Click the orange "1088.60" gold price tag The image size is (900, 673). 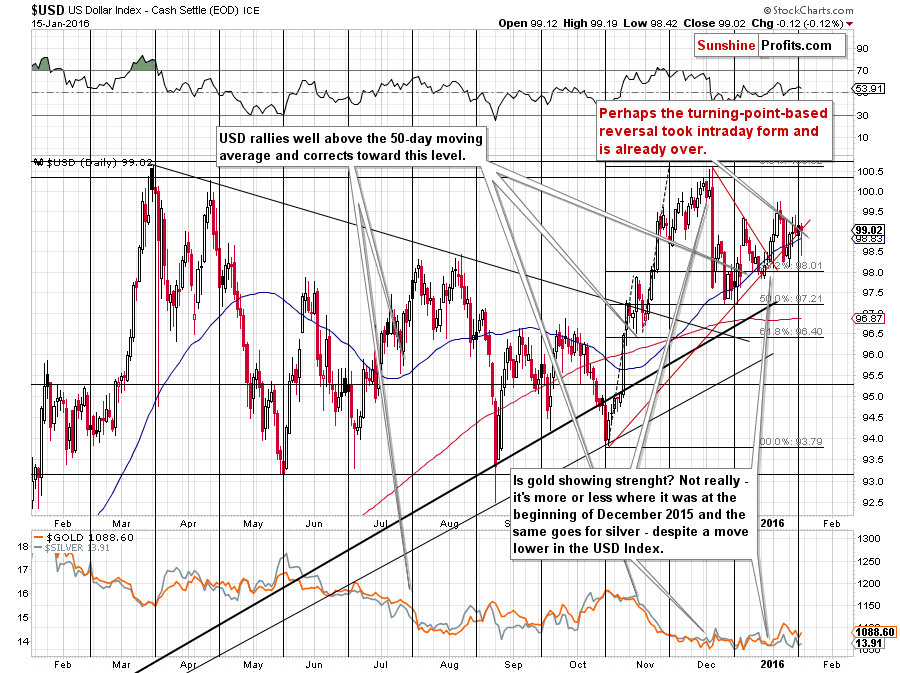pos(875,632)
